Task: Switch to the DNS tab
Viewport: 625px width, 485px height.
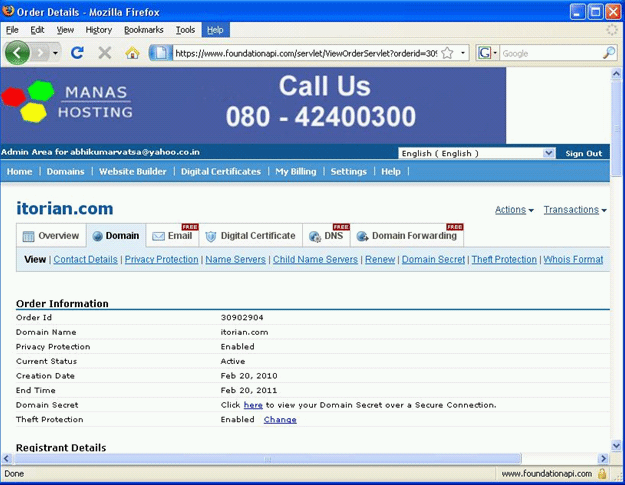Action: [x=326, y=236]
